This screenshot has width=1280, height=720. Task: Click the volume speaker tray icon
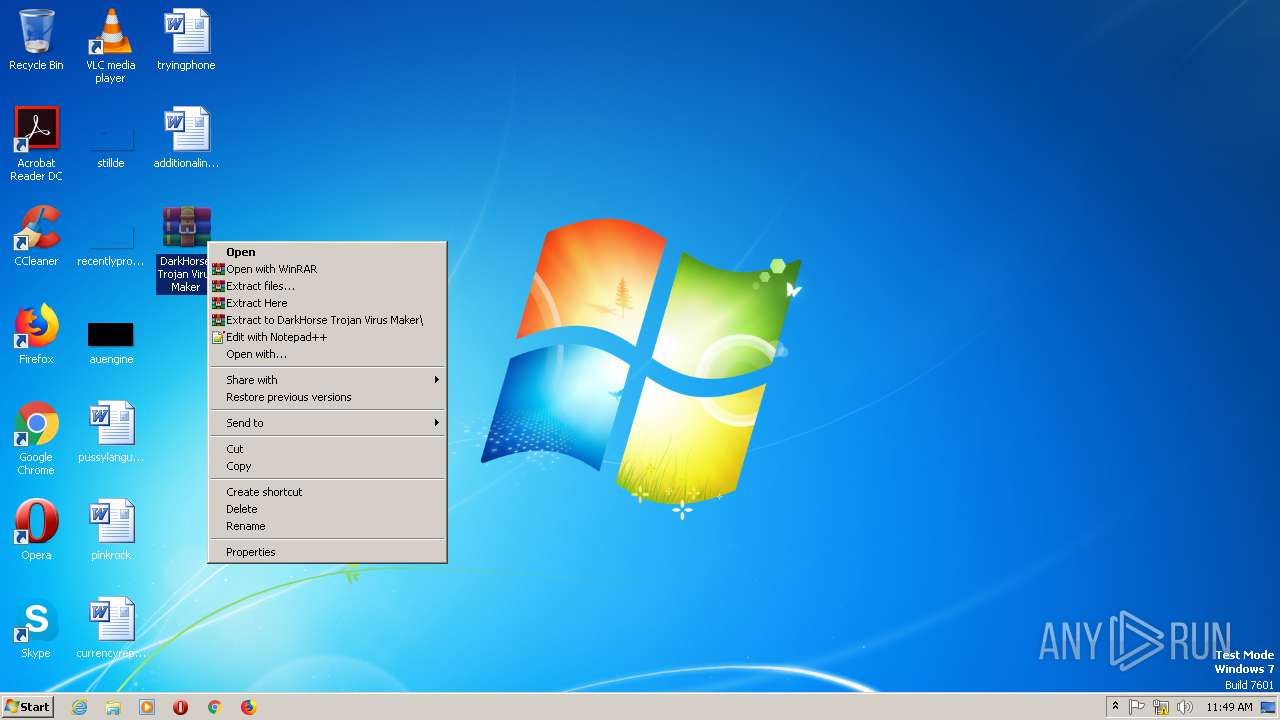coord(1185,707)
